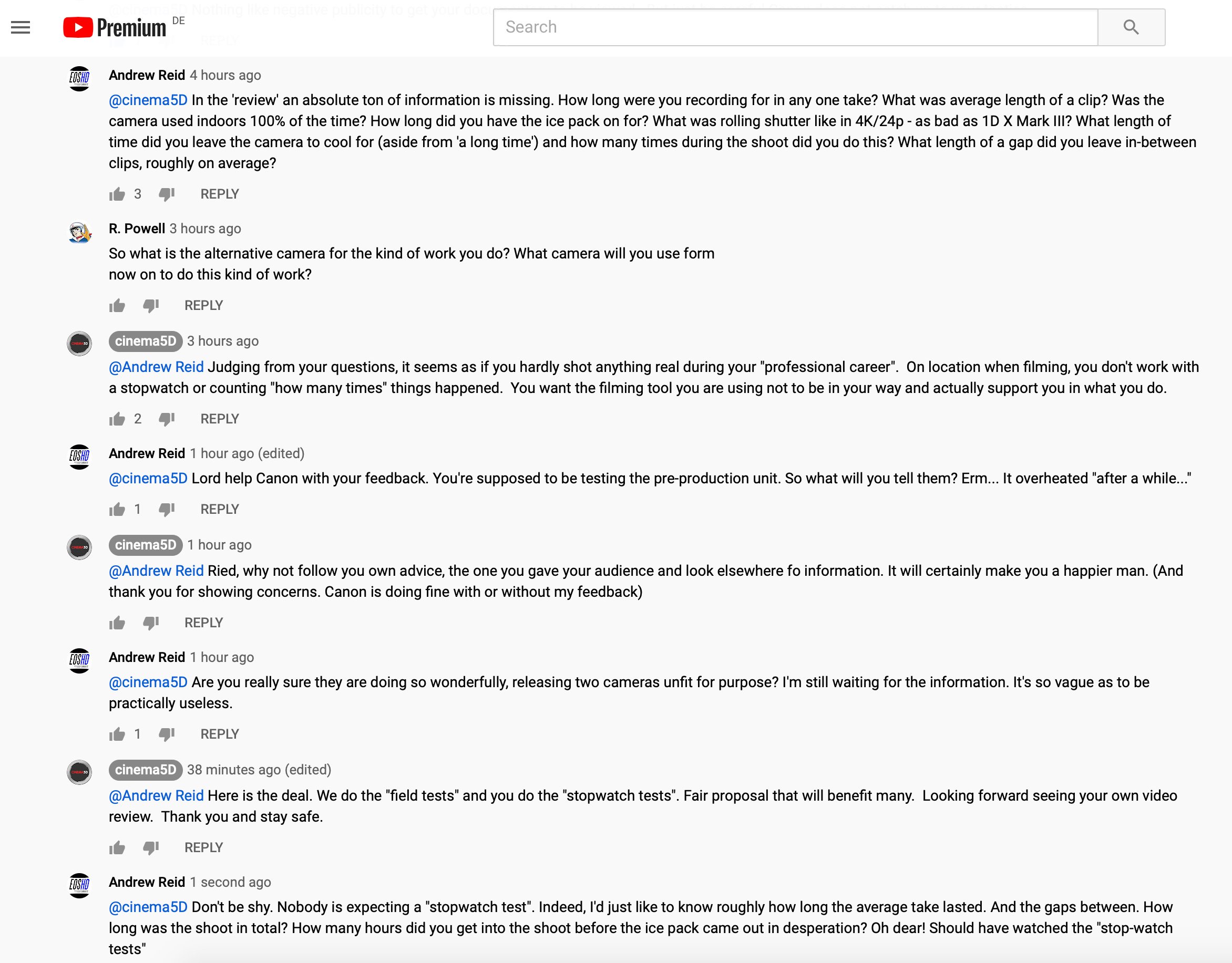Dislike Andrew Reid's 4 hours ago comment
The height and width of the screenshot is (963, 1232).
pos(167,194)
